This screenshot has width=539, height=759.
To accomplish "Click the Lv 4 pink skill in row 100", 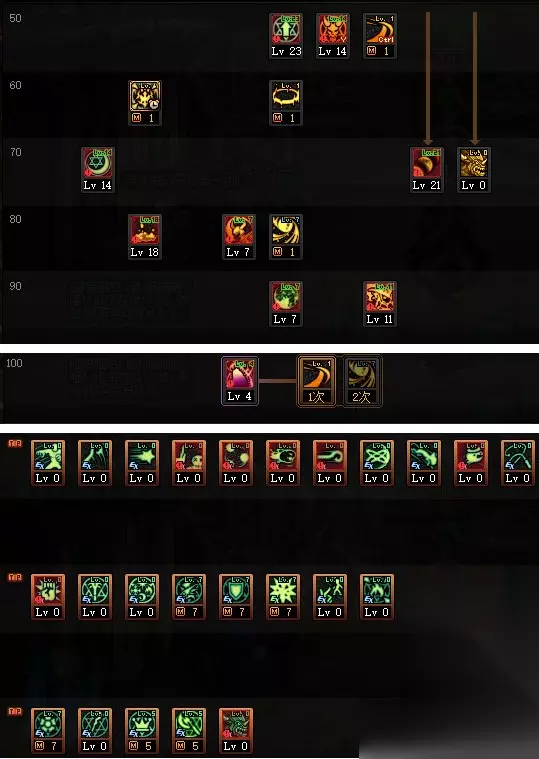I will pyautogui.click(x=240, y=381).
